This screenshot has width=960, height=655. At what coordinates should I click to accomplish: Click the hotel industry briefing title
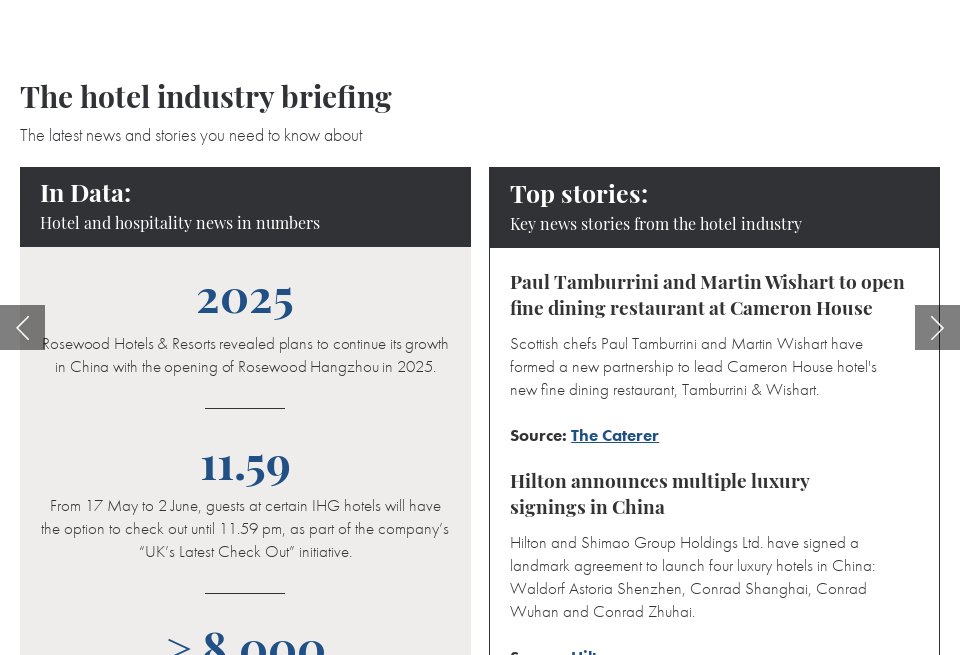pos(205,96)
